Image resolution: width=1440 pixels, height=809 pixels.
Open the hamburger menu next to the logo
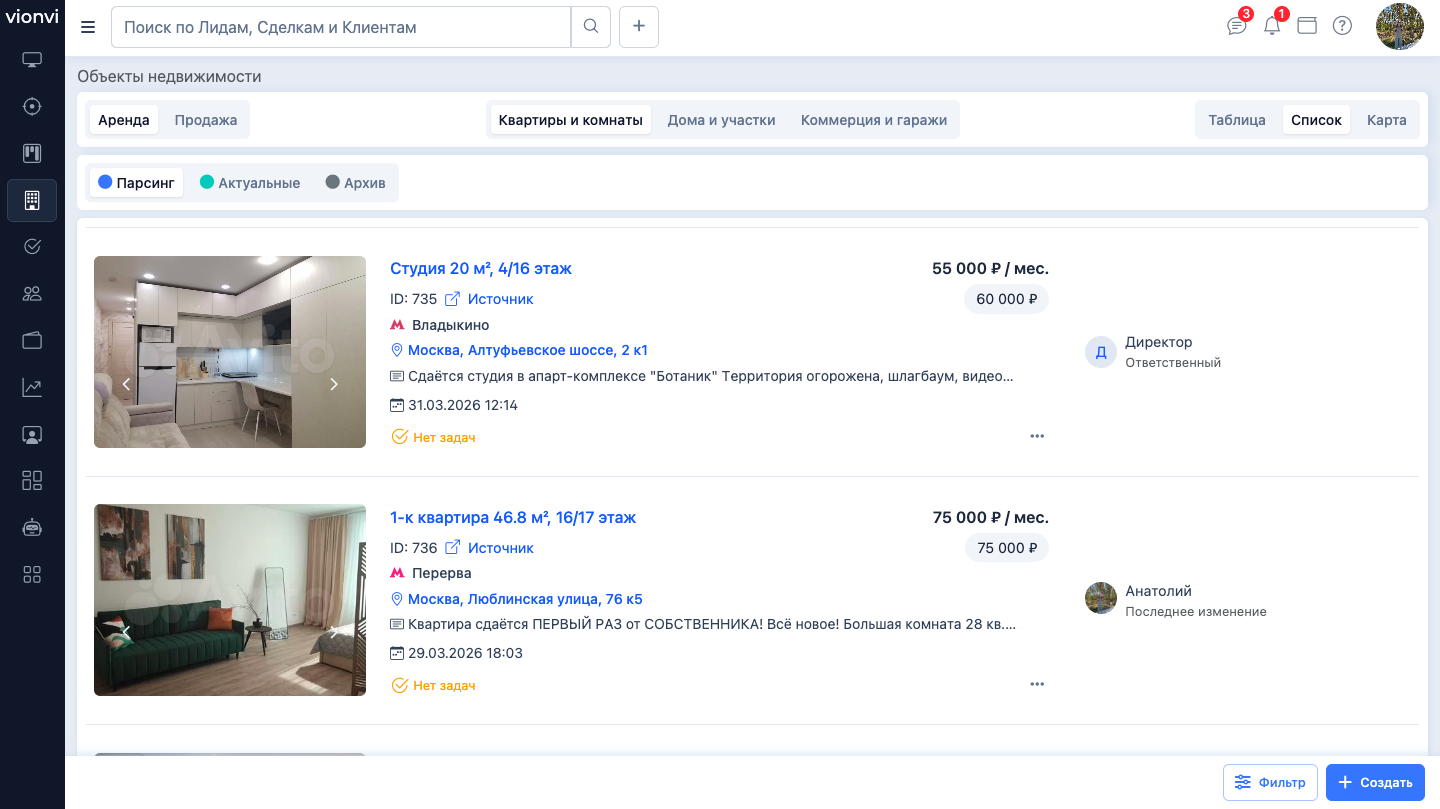(x=88, y=27)
